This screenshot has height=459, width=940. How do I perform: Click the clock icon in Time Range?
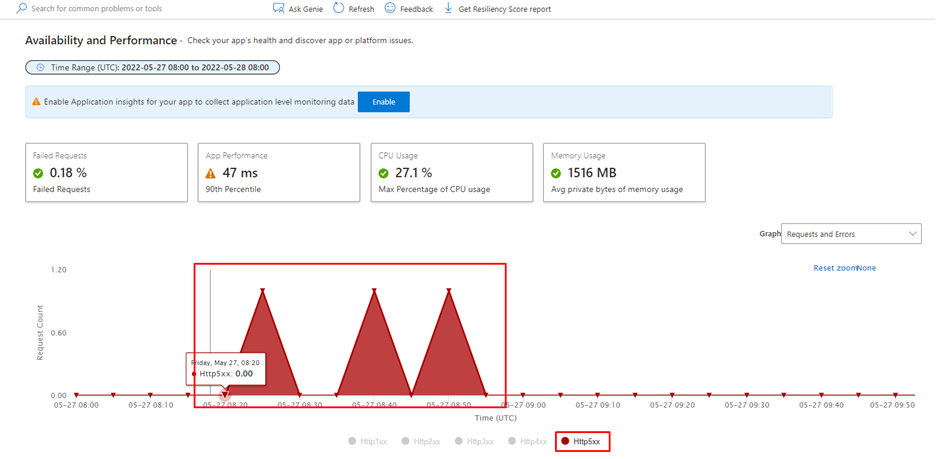[x=40, y=68]
